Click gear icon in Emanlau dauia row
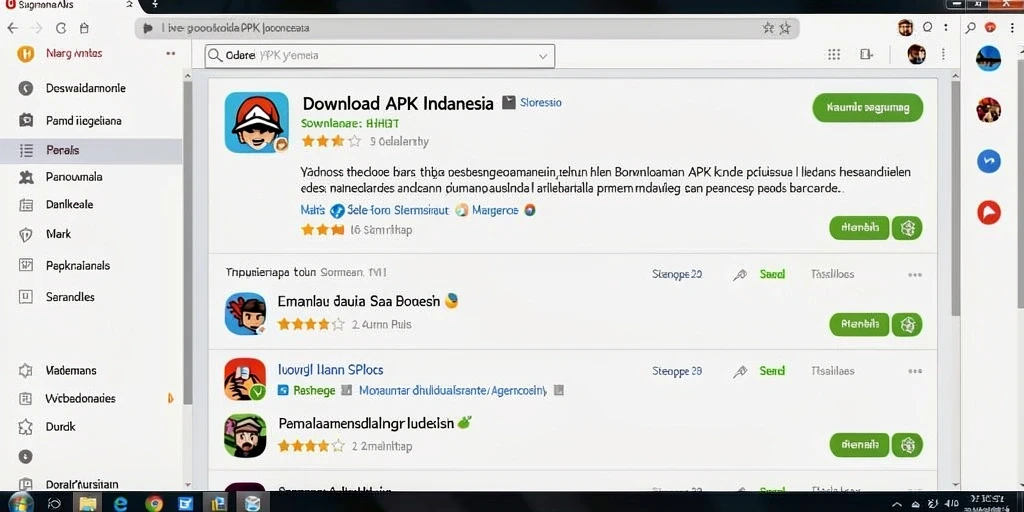 tap(907, 325)
